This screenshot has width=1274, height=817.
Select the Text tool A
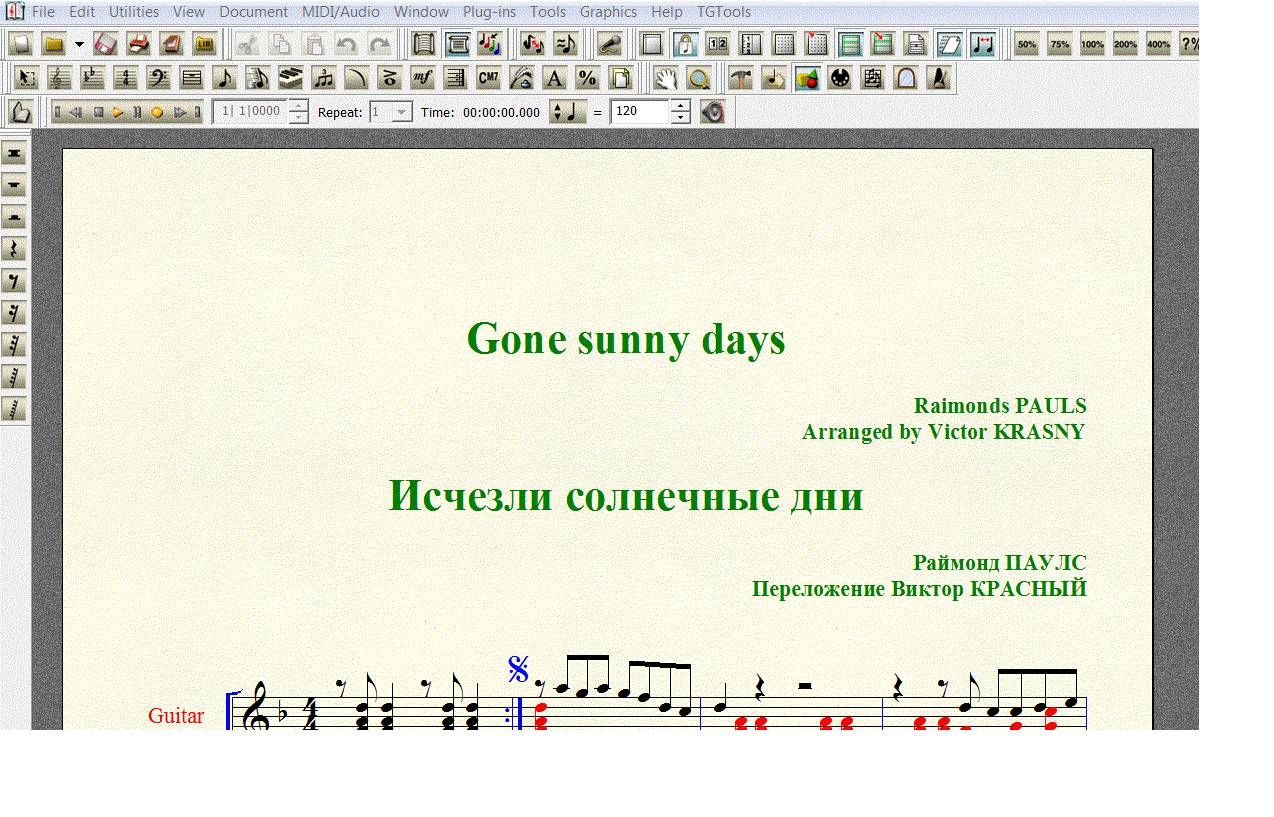pyautogui.click(x=554, y=78)
